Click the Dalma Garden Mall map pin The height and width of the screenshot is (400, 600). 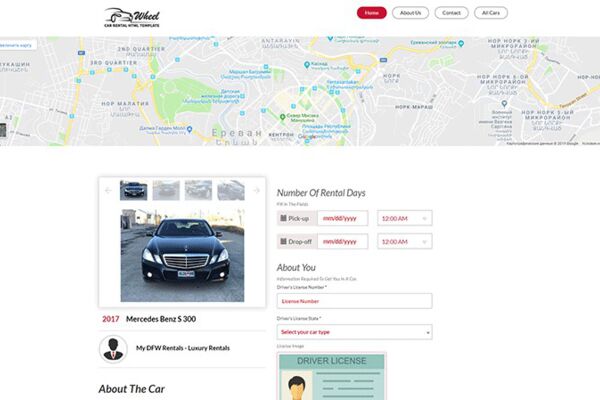[189, 129]
